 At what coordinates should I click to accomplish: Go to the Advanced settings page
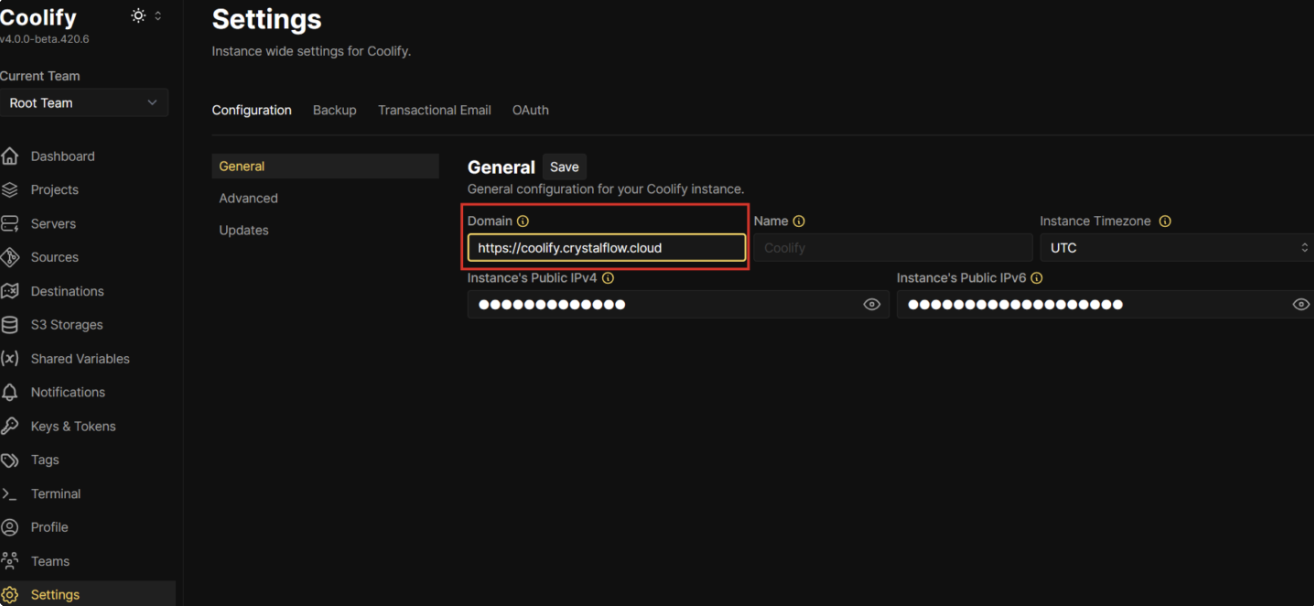[248, 198]
